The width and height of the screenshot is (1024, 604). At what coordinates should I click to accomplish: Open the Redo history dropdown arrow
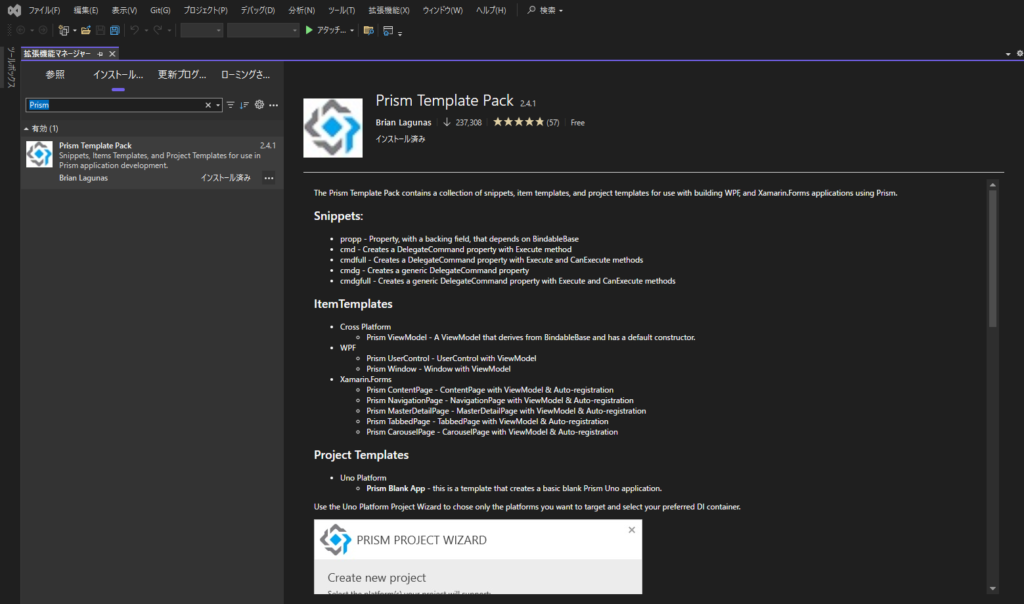pos(169,31)
